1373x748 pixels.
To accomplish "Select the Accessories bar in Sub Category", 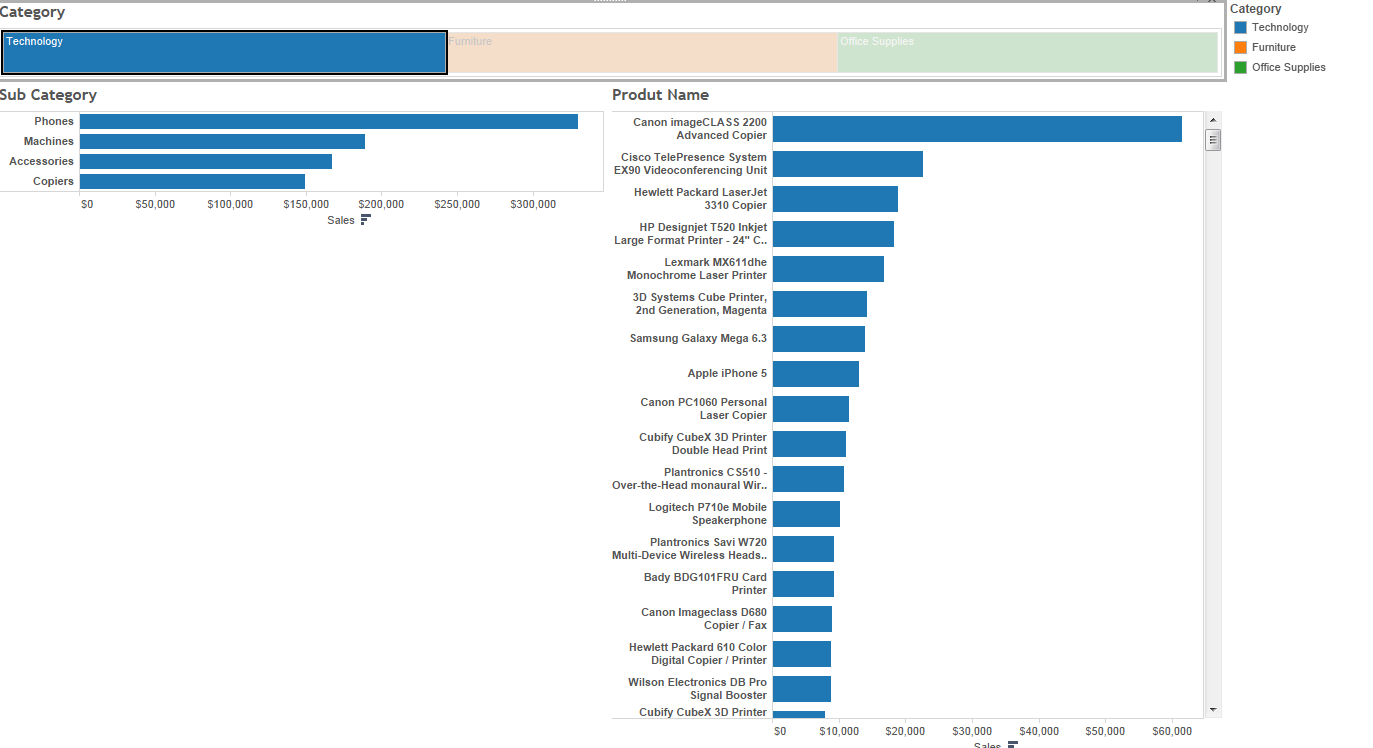I will pyautogui.click(x=206, y=161).
